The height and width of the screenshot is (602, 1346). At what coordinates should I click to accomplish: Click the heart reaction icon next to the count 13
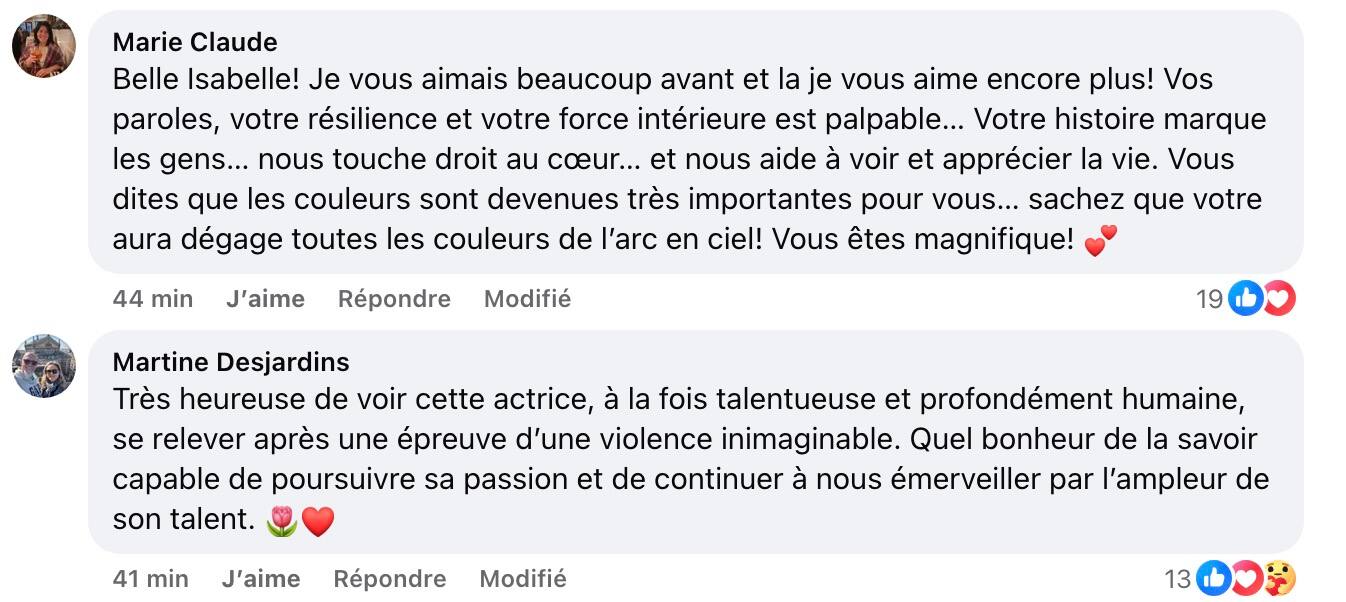[1244, 578]
